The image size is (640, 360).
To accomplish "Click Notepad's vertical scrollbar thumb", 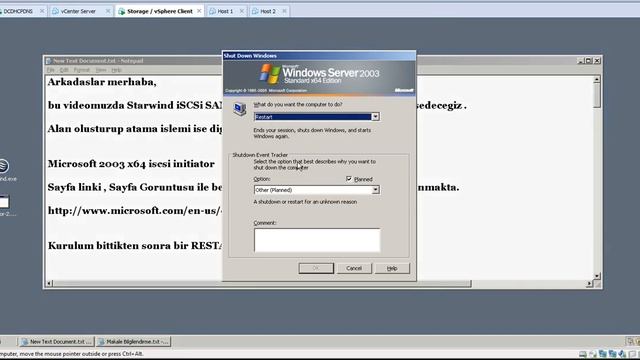I will [597, 96].
